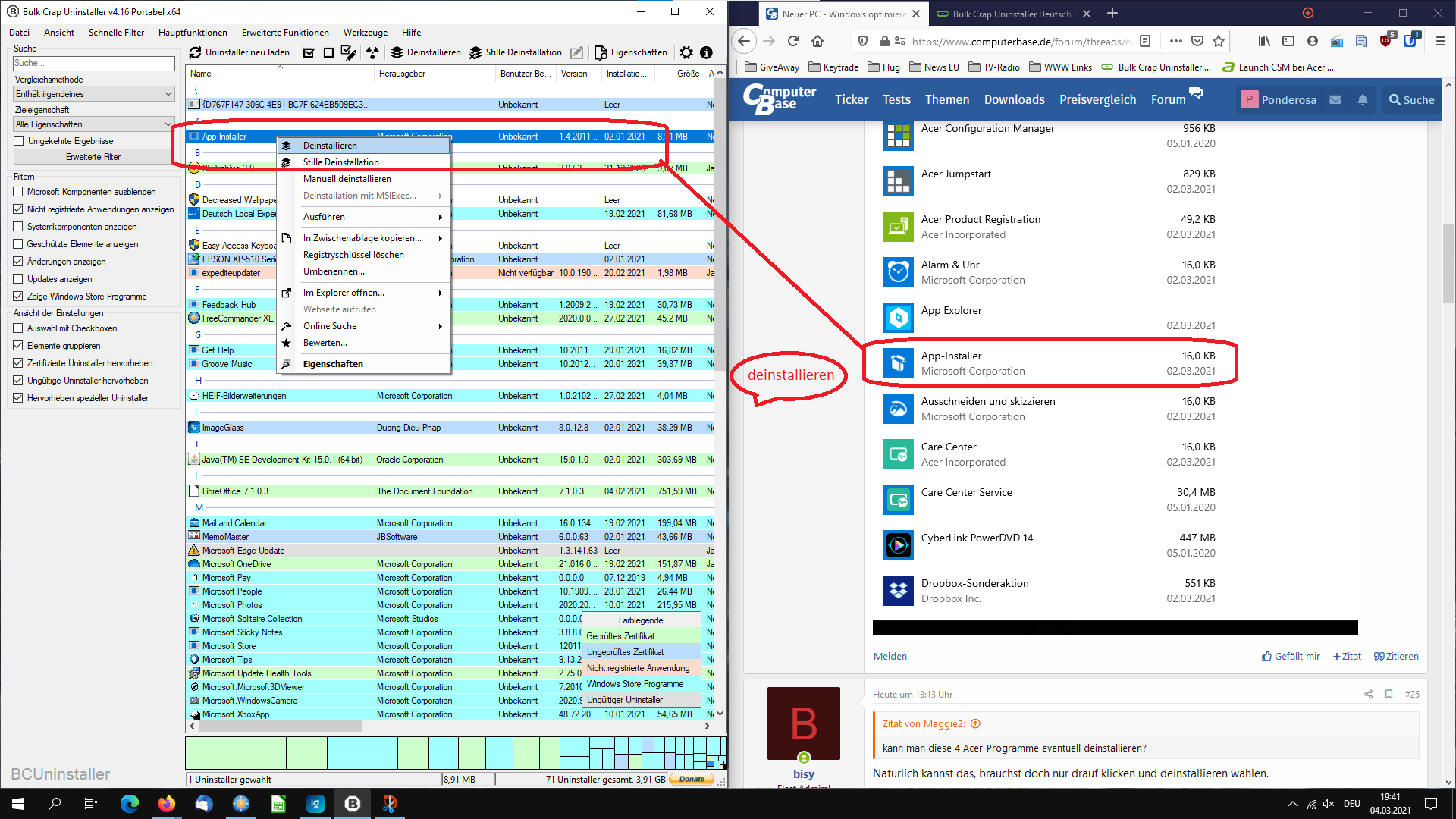This screenshot has width=1456, height=819.
Task: Open the Vergleichsmethode dropdown
Action: point(94,94)
